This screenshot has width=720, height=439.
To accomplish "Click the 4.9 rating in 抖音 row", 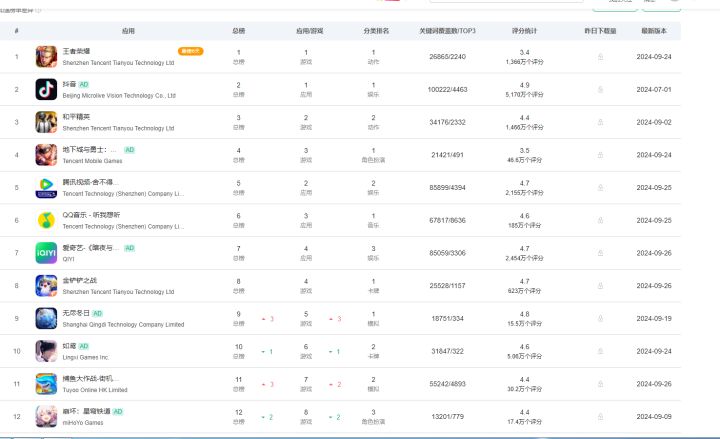I will click(524, 85).
